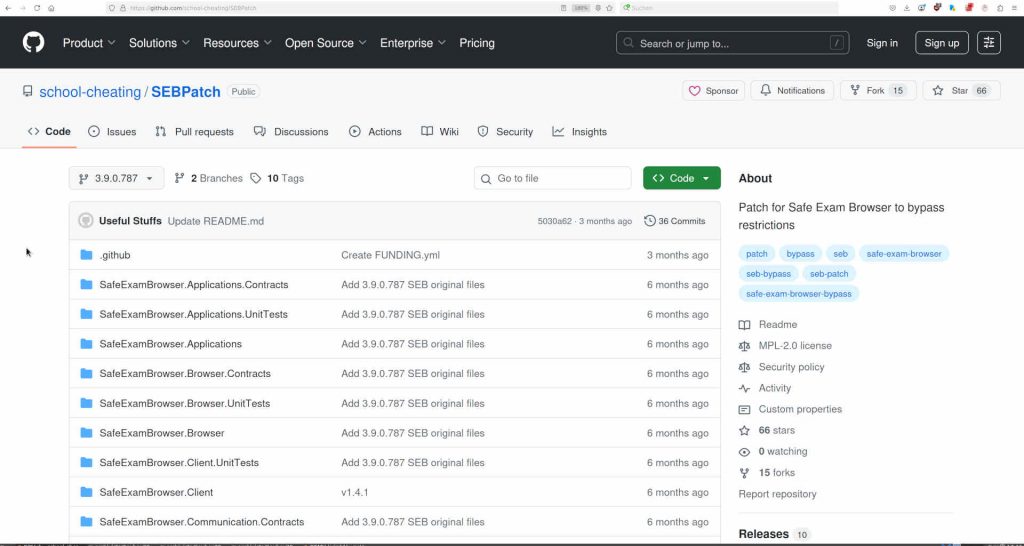This screenshot has height=546, width=1024.
Task: Click the seb-bypass topic tag
Action: (x=768, y=274)
